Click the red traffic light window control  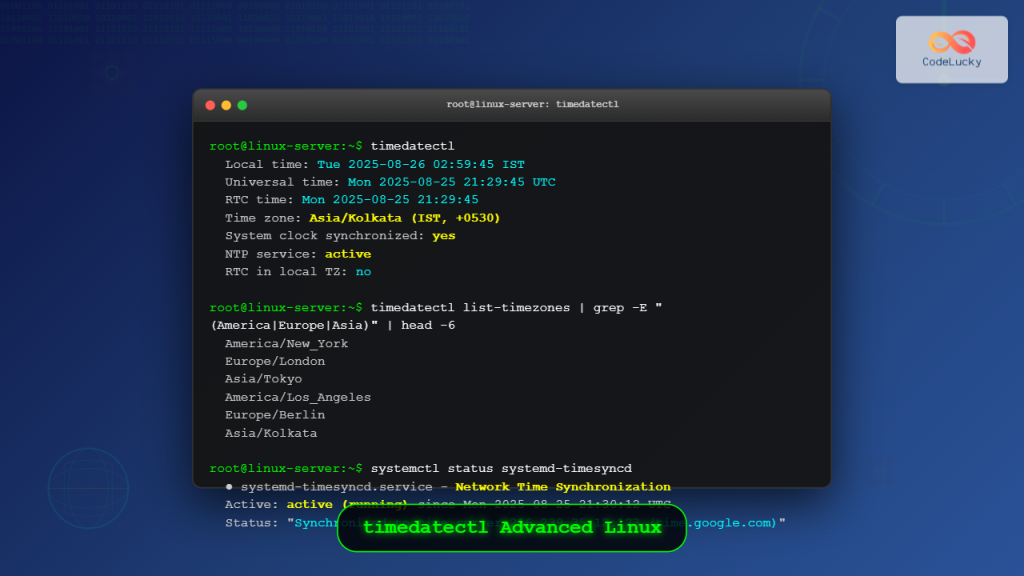click(210, 104)
